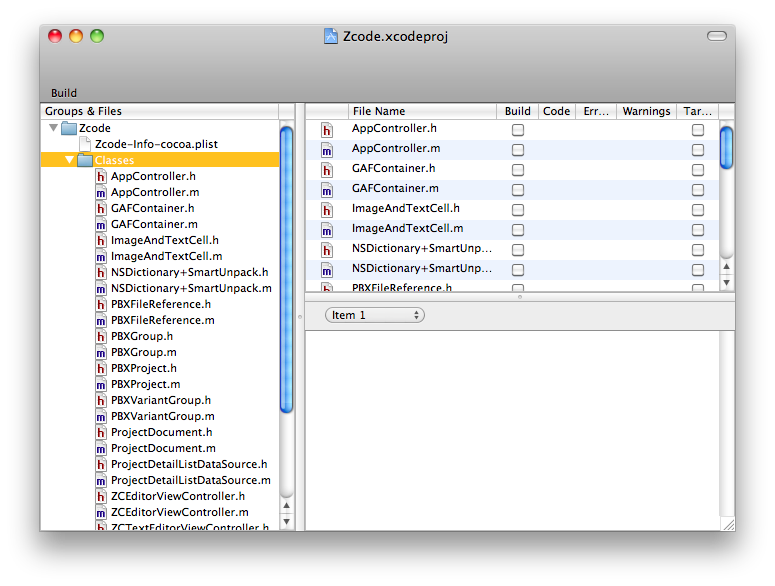Sort by the Build column header
The image size is (775, 586).
coord(517,111)
